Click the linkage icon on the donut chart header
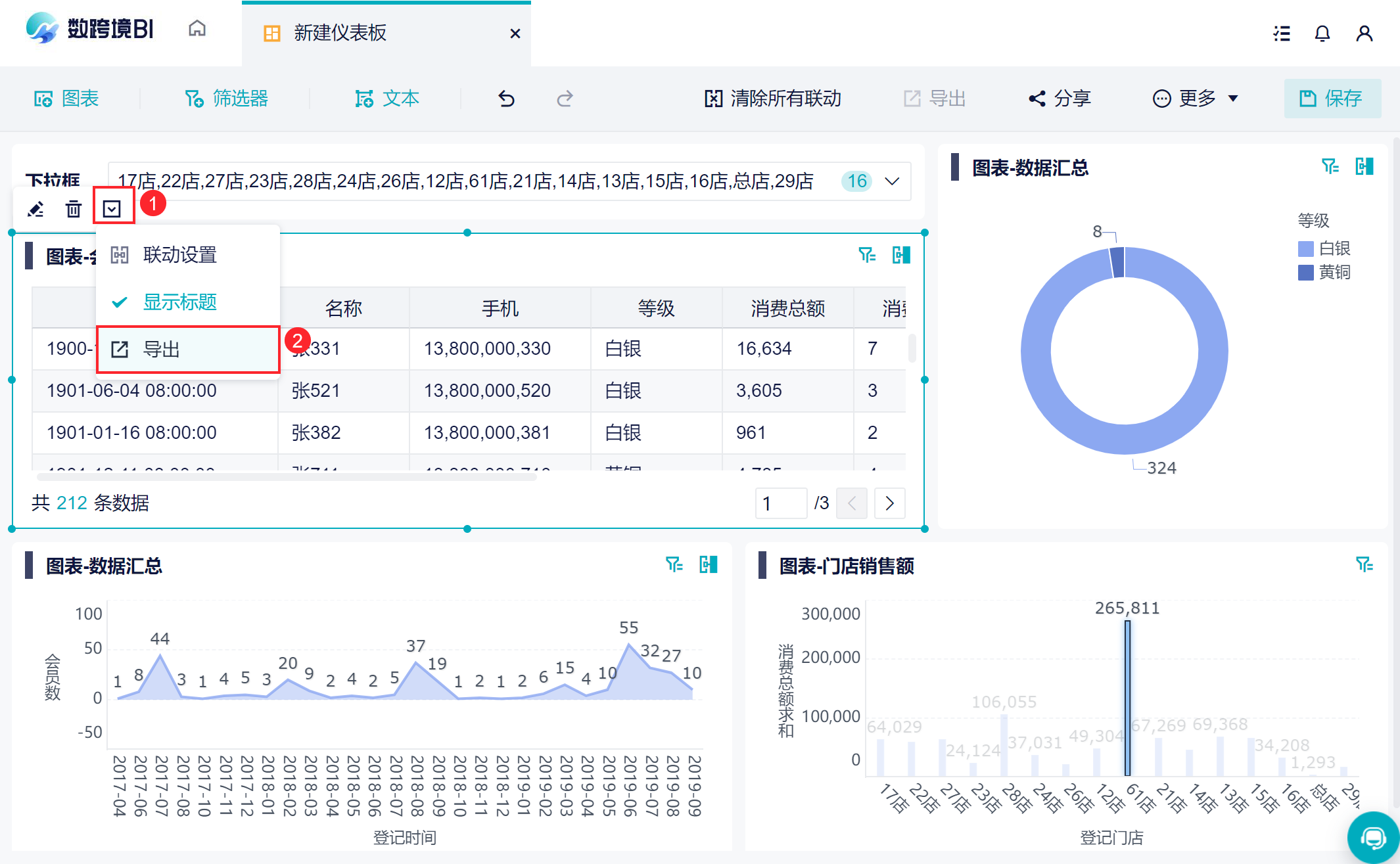Screen dimensions: 1400x864 [x=1365, y=167]
